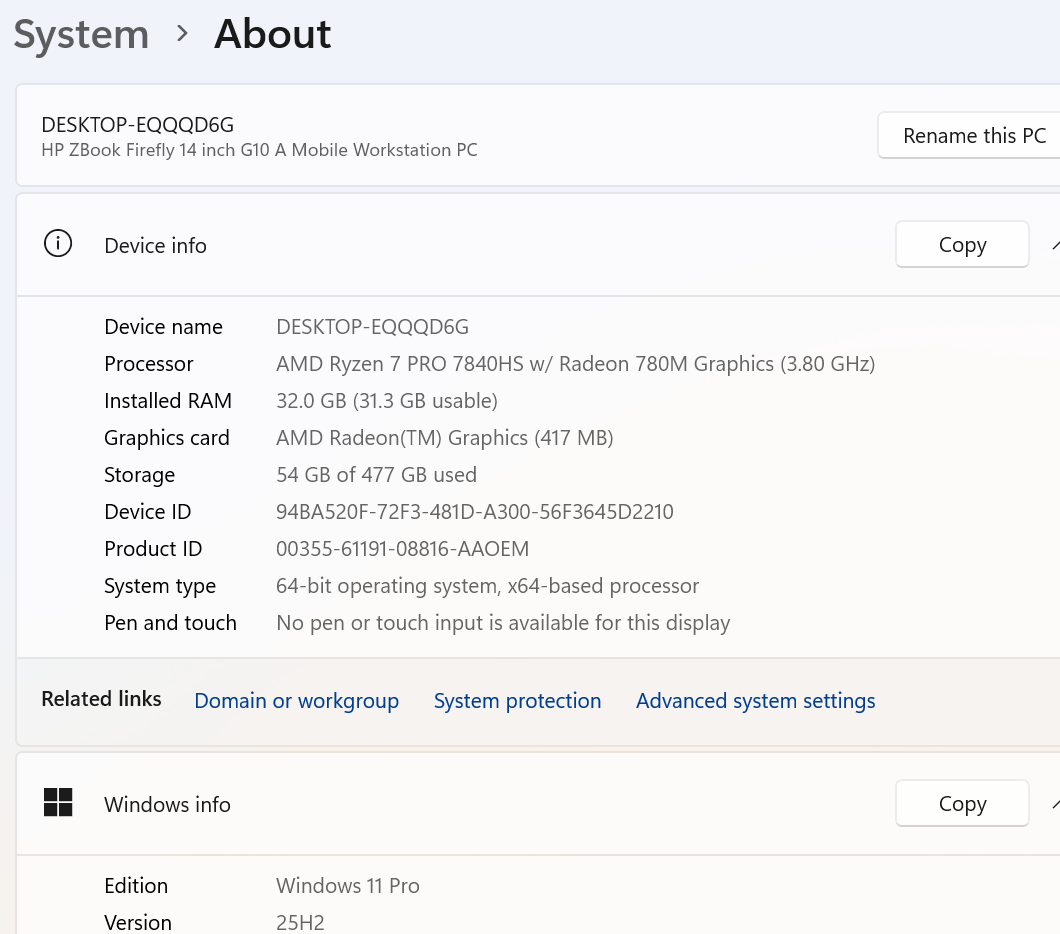Click the About page title
1060x934 pixels.
[272, 34]
